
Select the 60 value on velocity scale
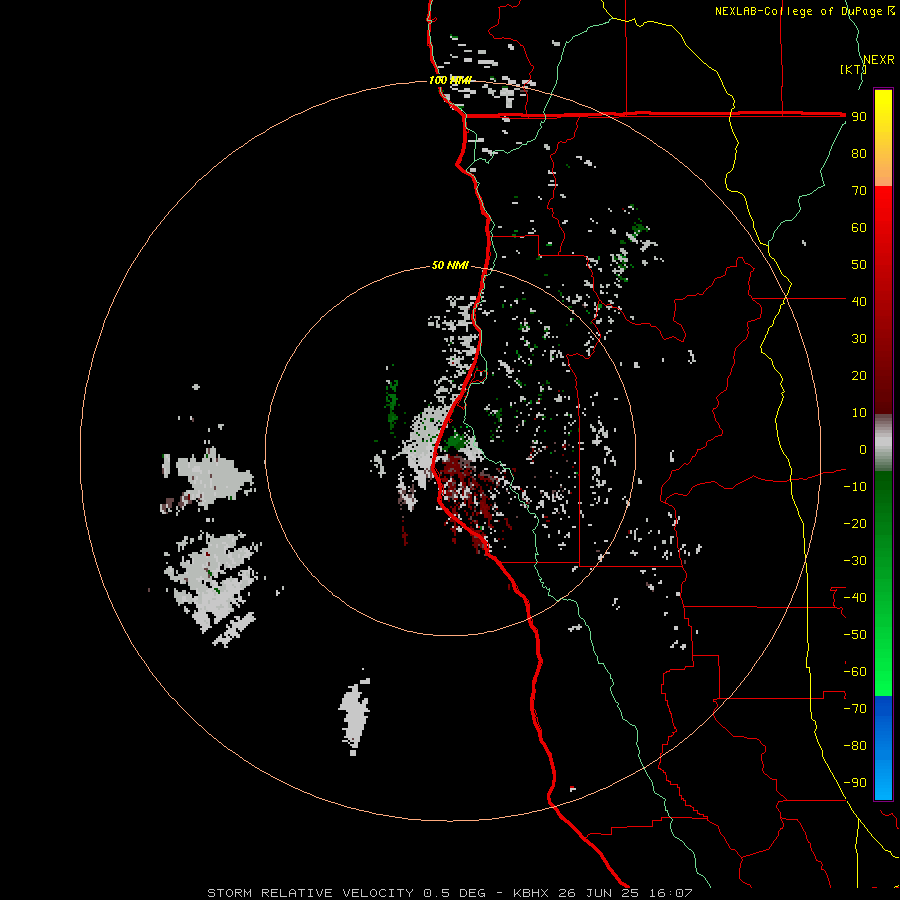[x=859, y=227]
